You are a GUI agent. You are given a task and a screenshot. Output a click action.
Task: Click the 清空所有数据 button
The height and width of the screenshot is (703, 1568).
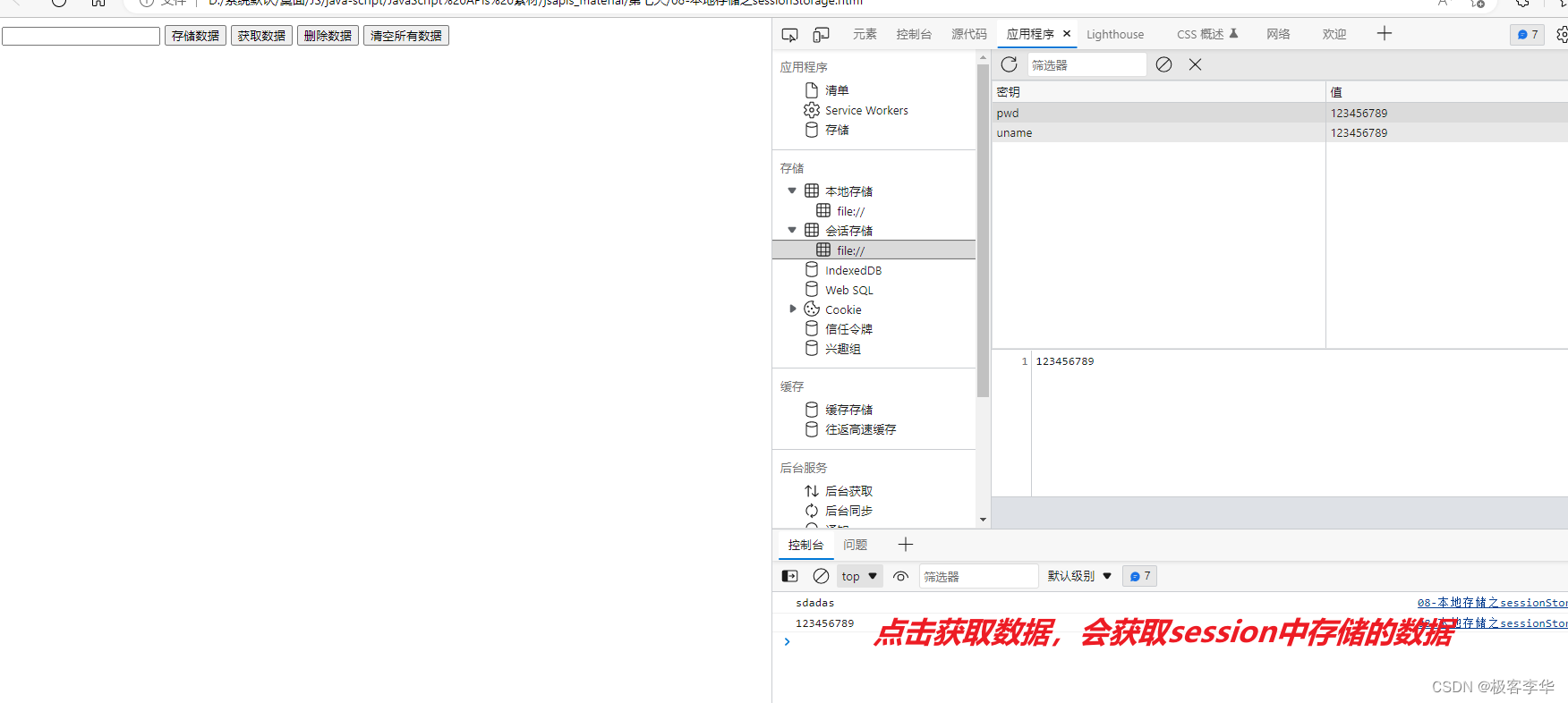click(x=406, y=36)
